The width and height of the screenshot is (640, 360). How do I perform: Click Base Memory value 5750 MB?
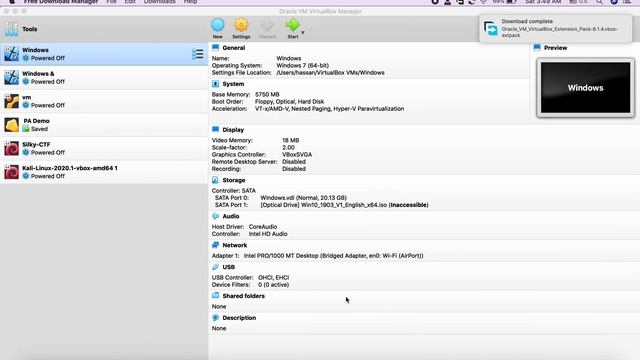267,94
